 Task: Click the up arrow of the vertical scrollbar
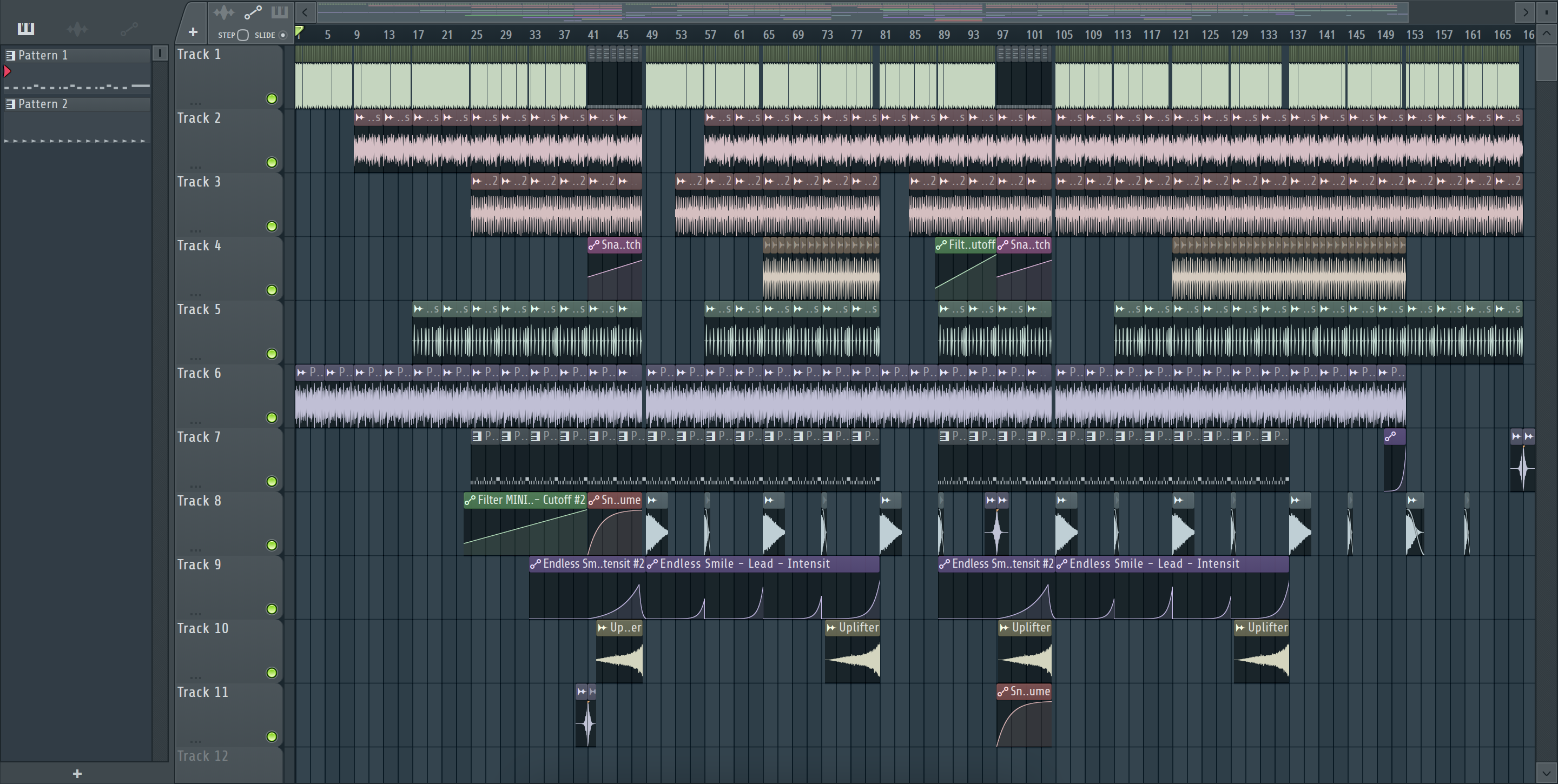(1547, 33)
